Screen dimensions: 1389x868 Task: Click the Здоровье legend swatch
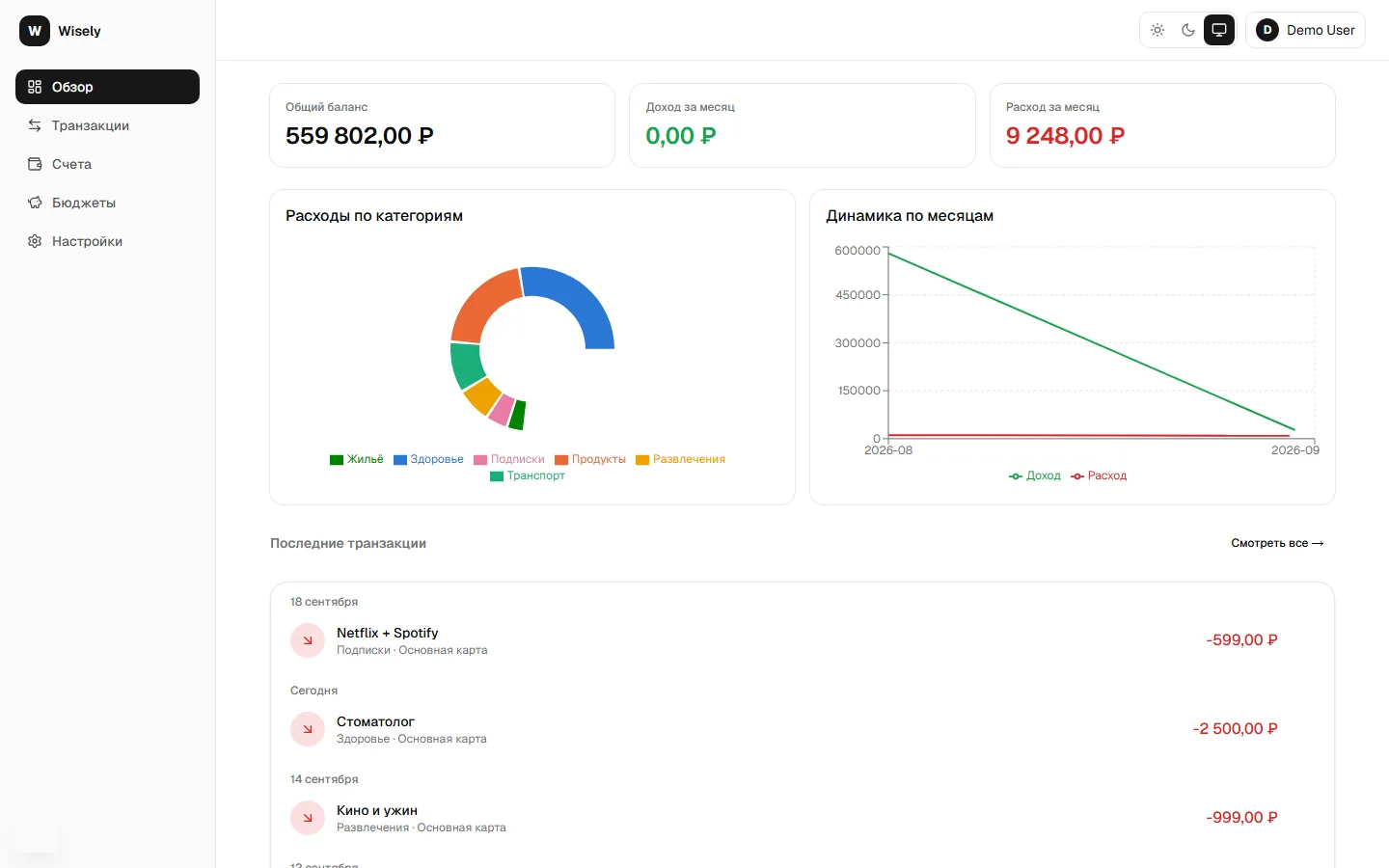tap(400, 460)
